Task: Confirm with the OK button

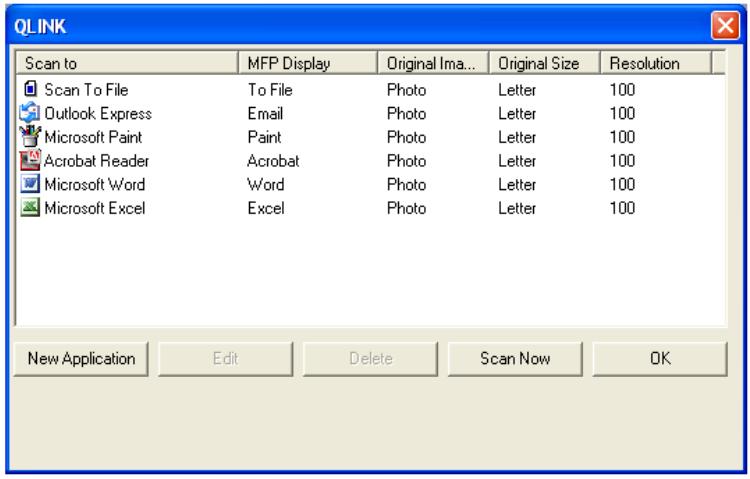Action: click(x=660, y=358)
